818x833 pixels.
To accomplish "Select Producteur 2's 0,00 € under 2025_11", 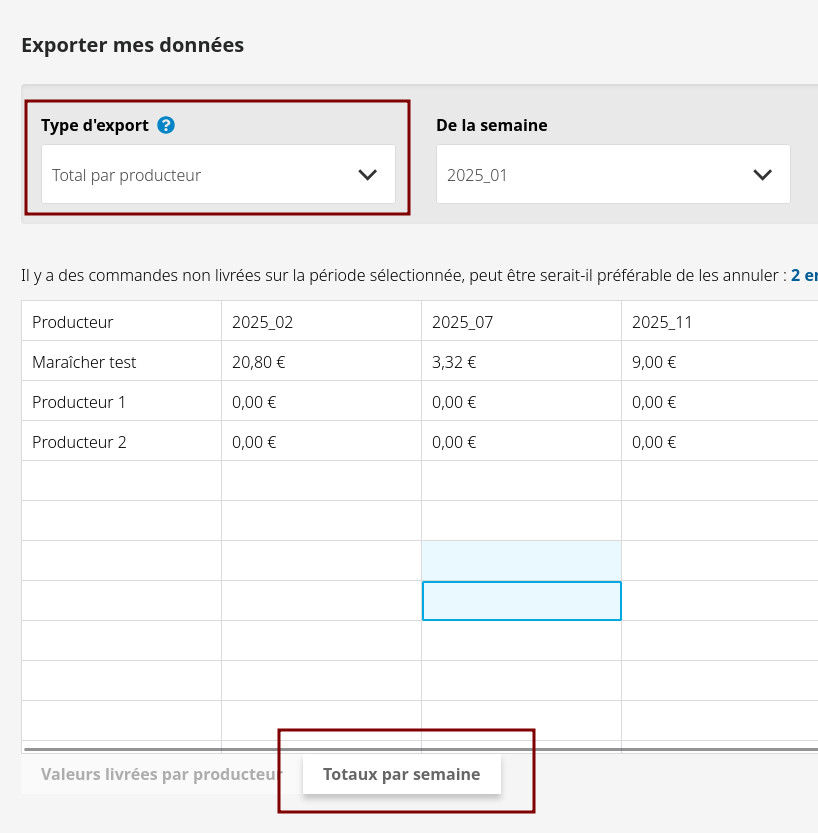I will pos(719,442).
